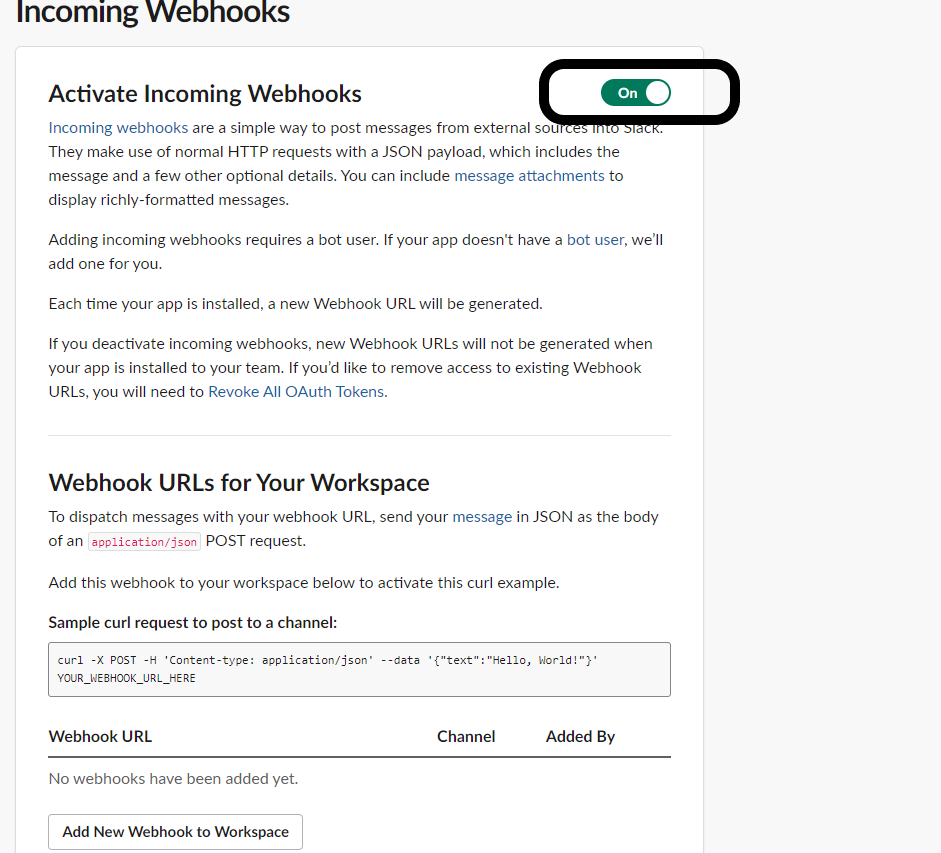Click the Activate Incoming Webhooks heading
This screenshot has height=853, width=941.
pos(205,94)
